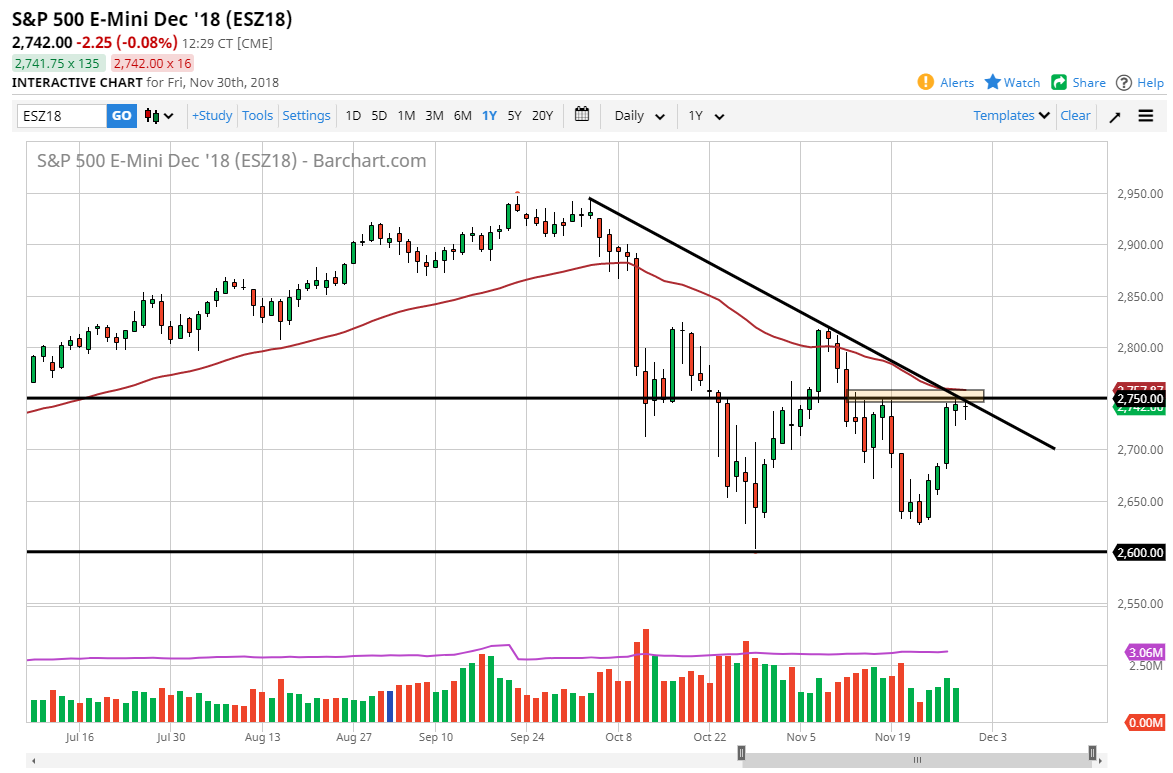Open the calendar date picker icon
This screenshot has height=773, width=1173.
point(582,115)
